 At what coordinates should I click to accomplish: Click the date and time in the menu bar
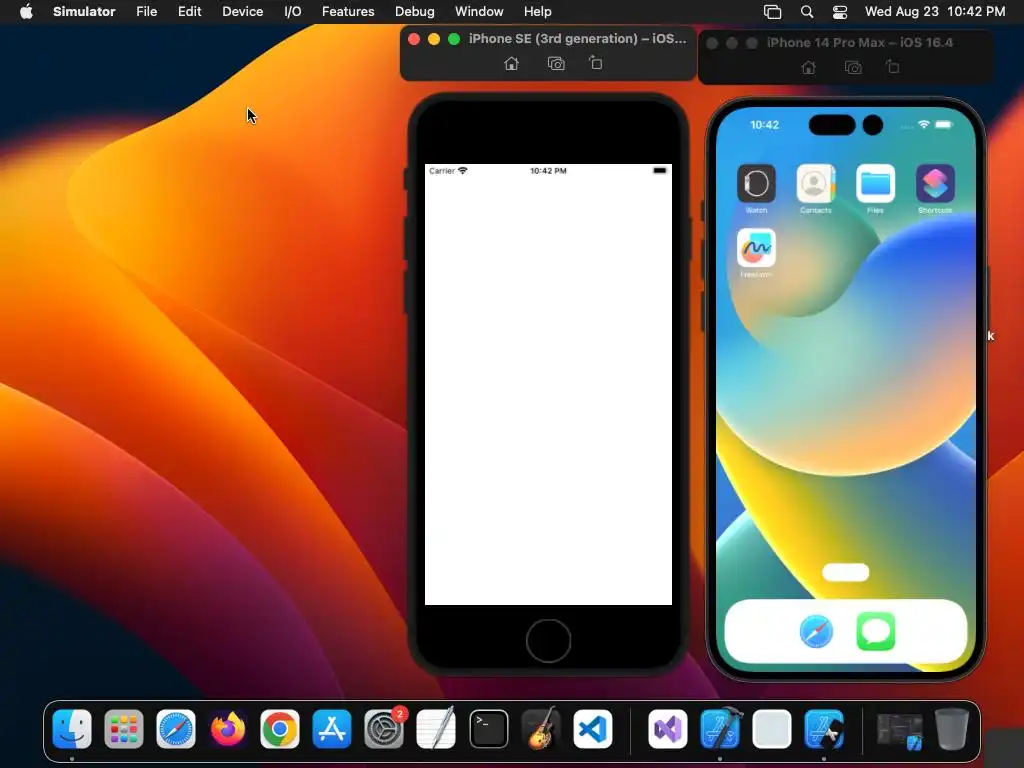(x=935, y=12)
